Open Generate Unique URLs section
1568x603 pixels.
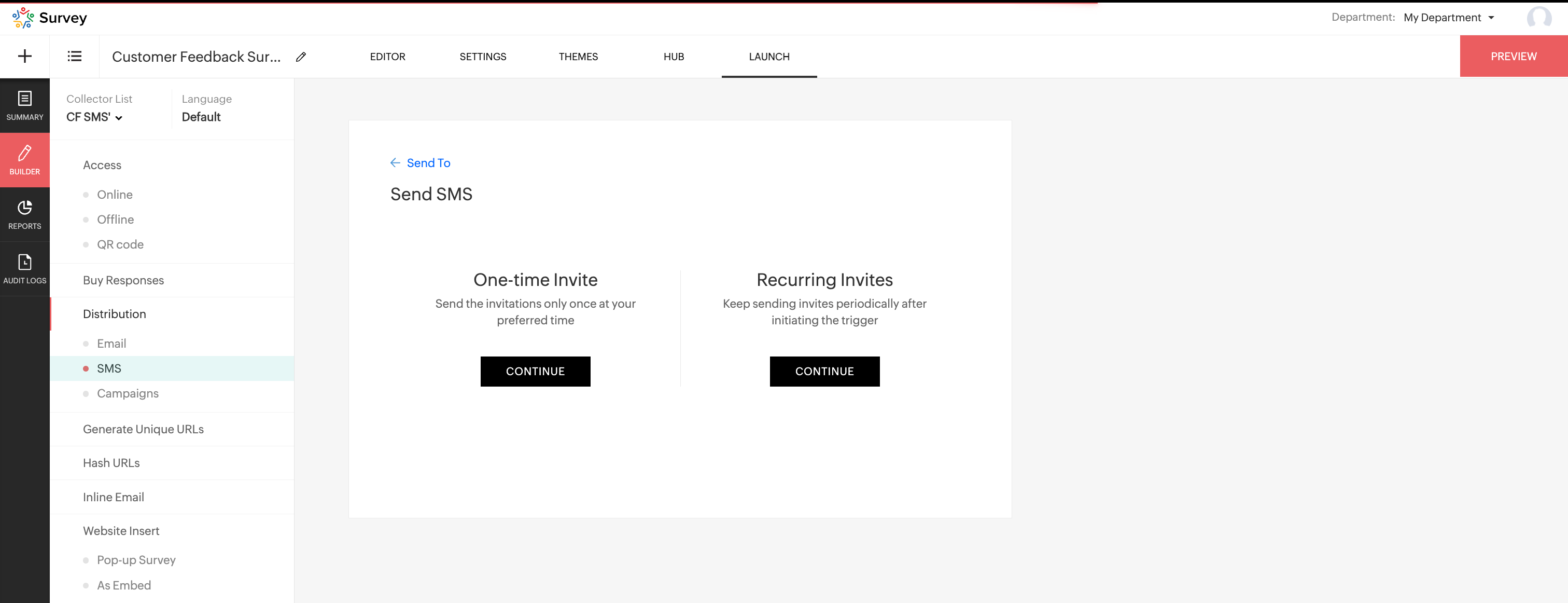pyautogui.click(x=143, y=429)
